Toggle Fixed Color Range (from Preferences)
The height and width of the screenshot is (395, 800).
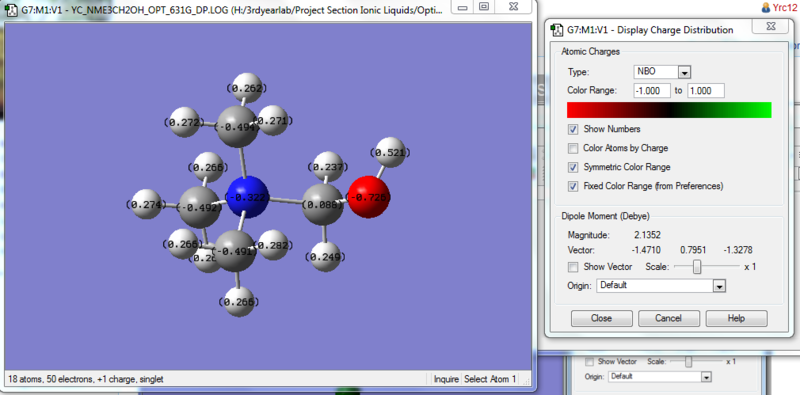[573, 186]
